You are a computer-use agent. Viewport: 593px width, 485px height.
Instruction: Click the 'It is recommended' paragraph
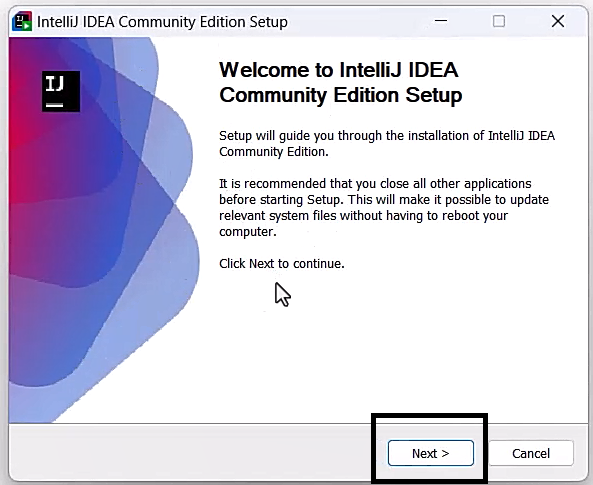(x=384, y=207)
